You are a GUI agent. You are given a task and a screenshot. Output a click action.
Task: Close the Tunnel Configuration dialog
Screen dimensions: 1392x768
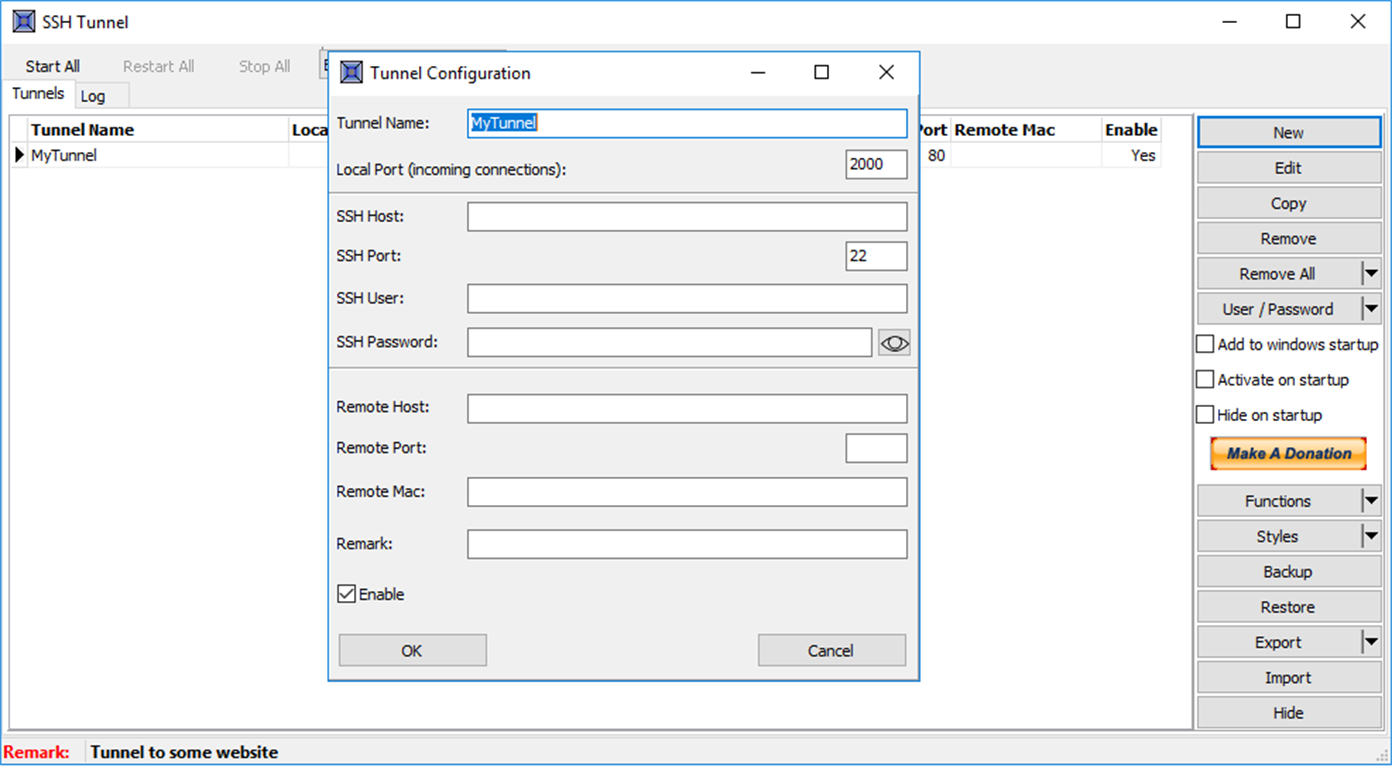click(886, 72)
